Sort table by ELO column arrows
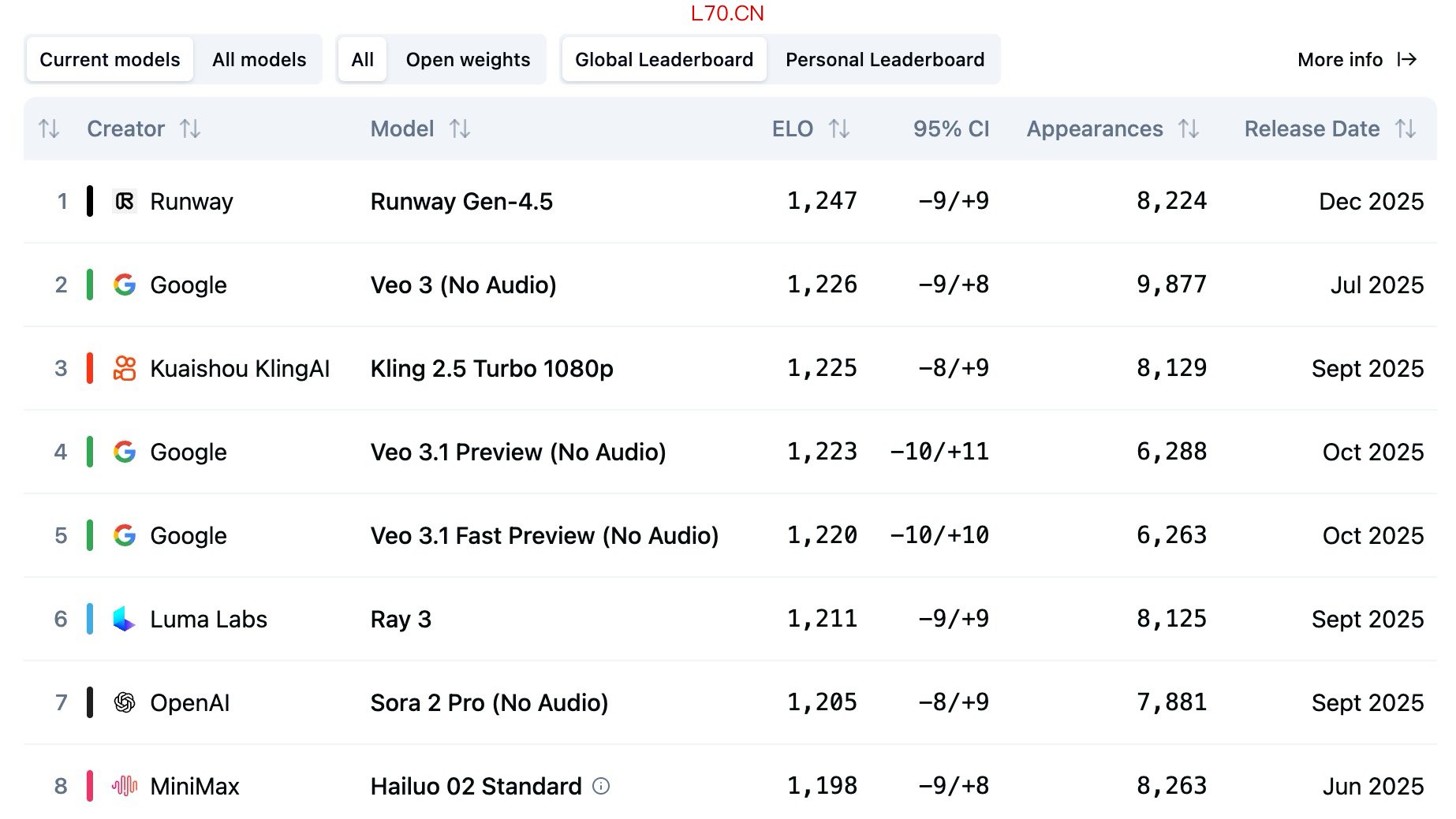1456x819 pixels. 839,129
